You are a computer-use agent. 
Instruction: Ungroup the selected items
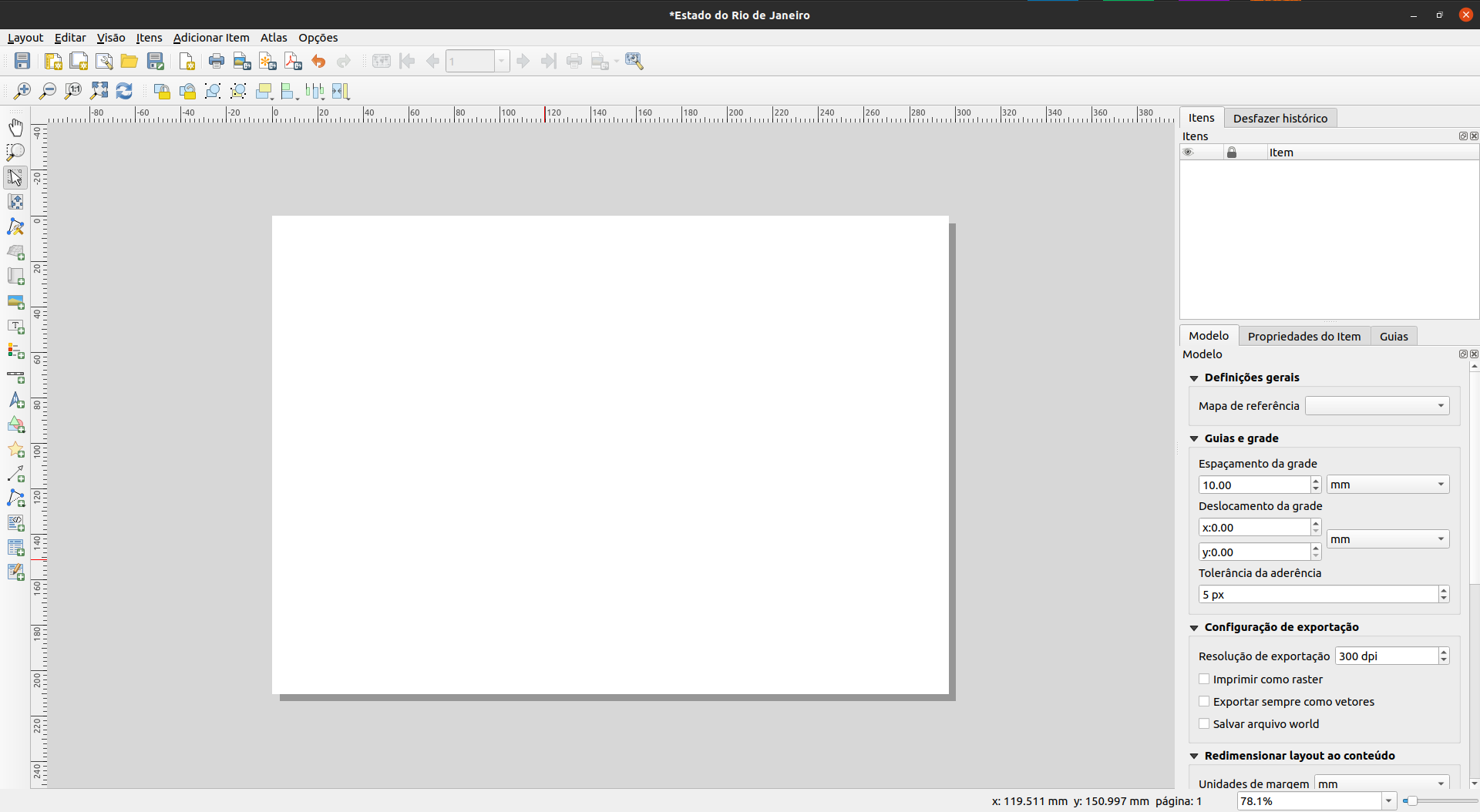coord(238,91)
